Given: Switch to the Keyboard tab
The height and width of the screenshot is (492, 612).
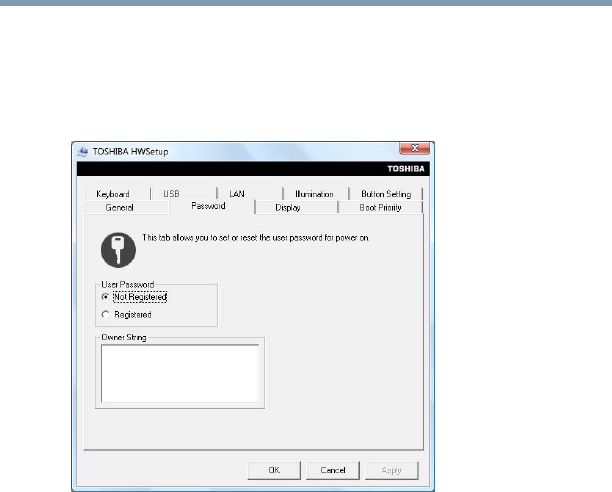Looking at the screenshot, I should (x=117, y=194).
